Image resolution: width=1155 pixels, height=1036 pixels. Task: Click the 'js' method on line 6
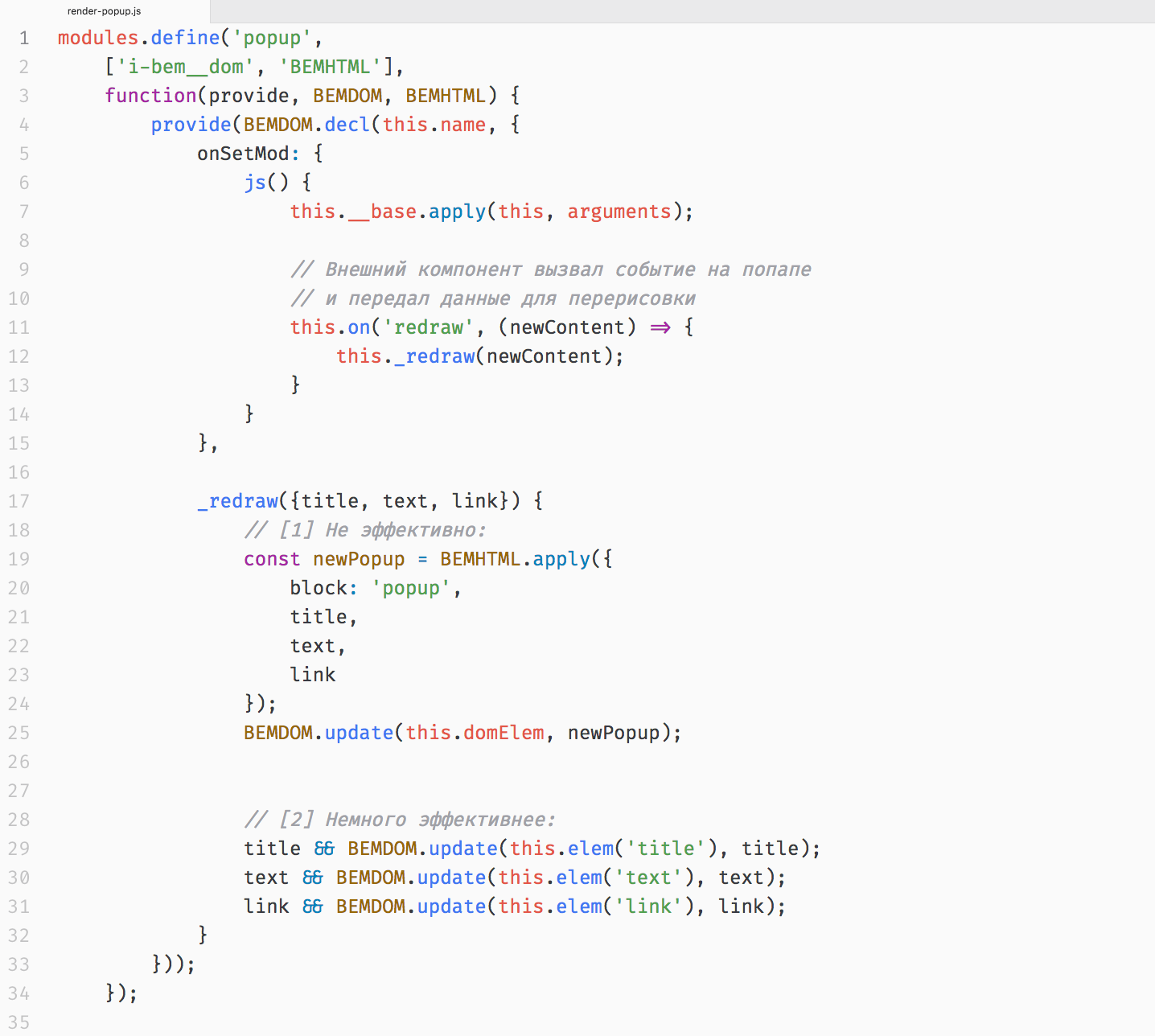coord(255,183)
